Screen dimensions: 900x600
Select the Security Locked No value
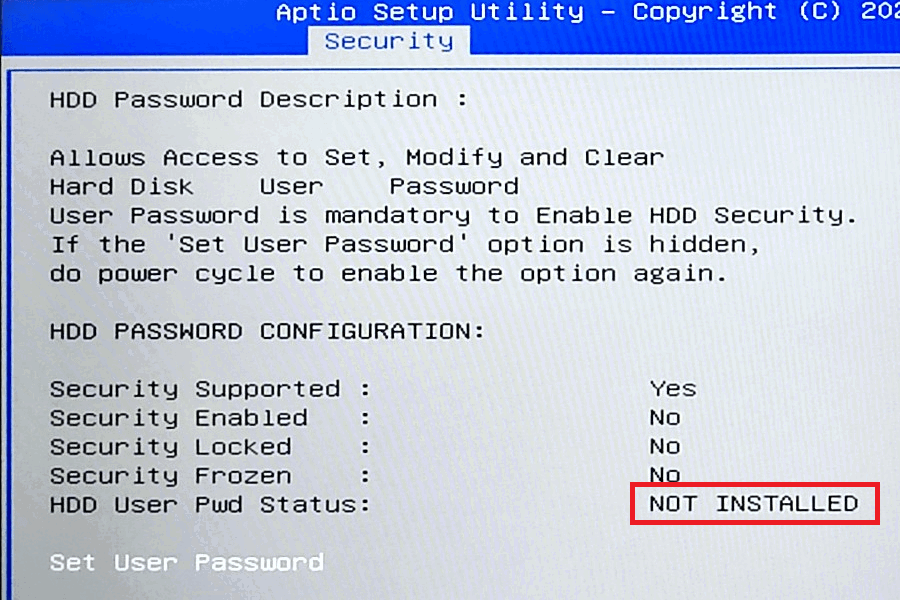tap(665, 446)
